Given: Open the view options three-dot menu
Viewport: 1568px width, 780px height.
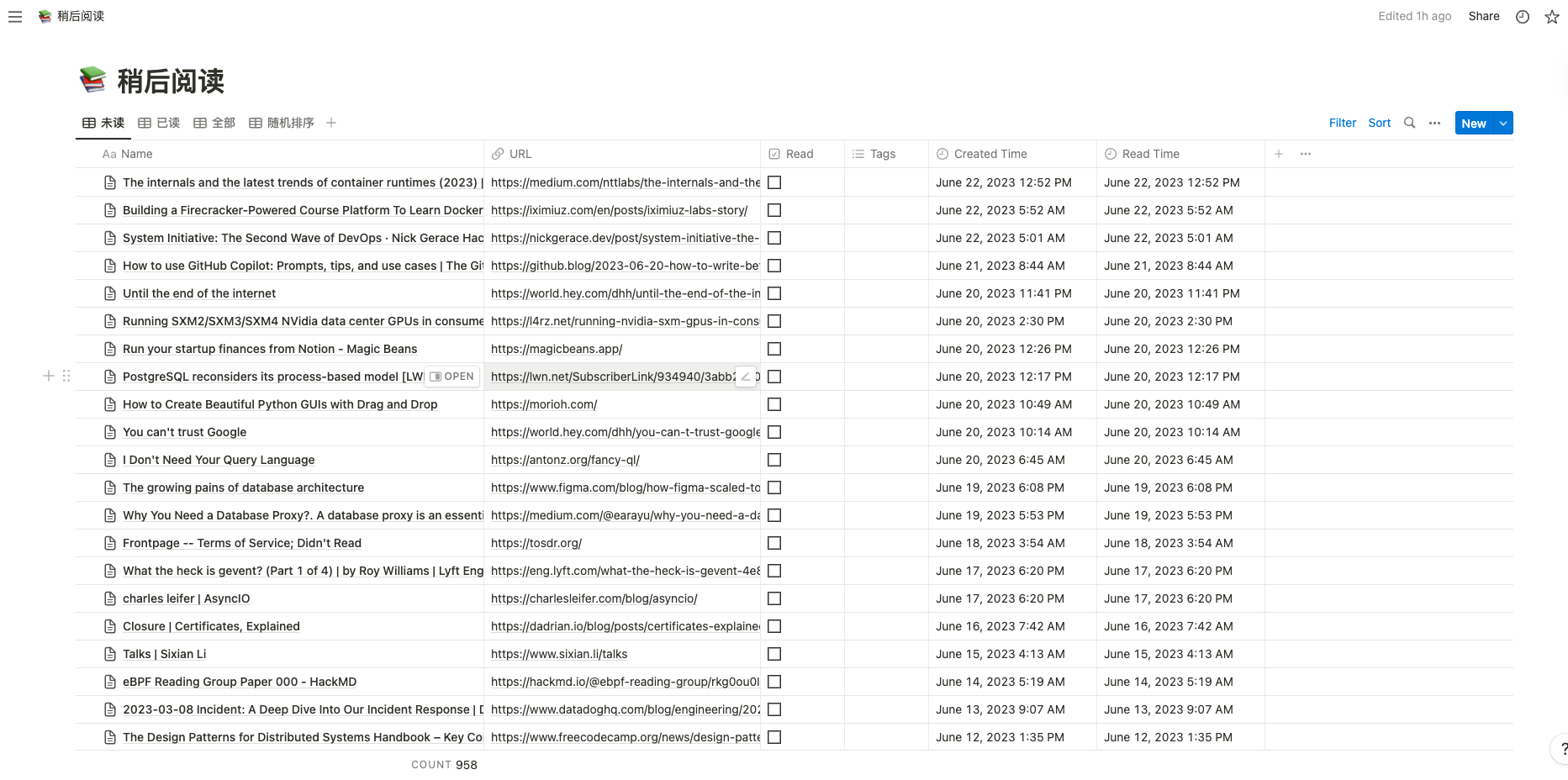Looking at the screenshot, I should 1435,123.
